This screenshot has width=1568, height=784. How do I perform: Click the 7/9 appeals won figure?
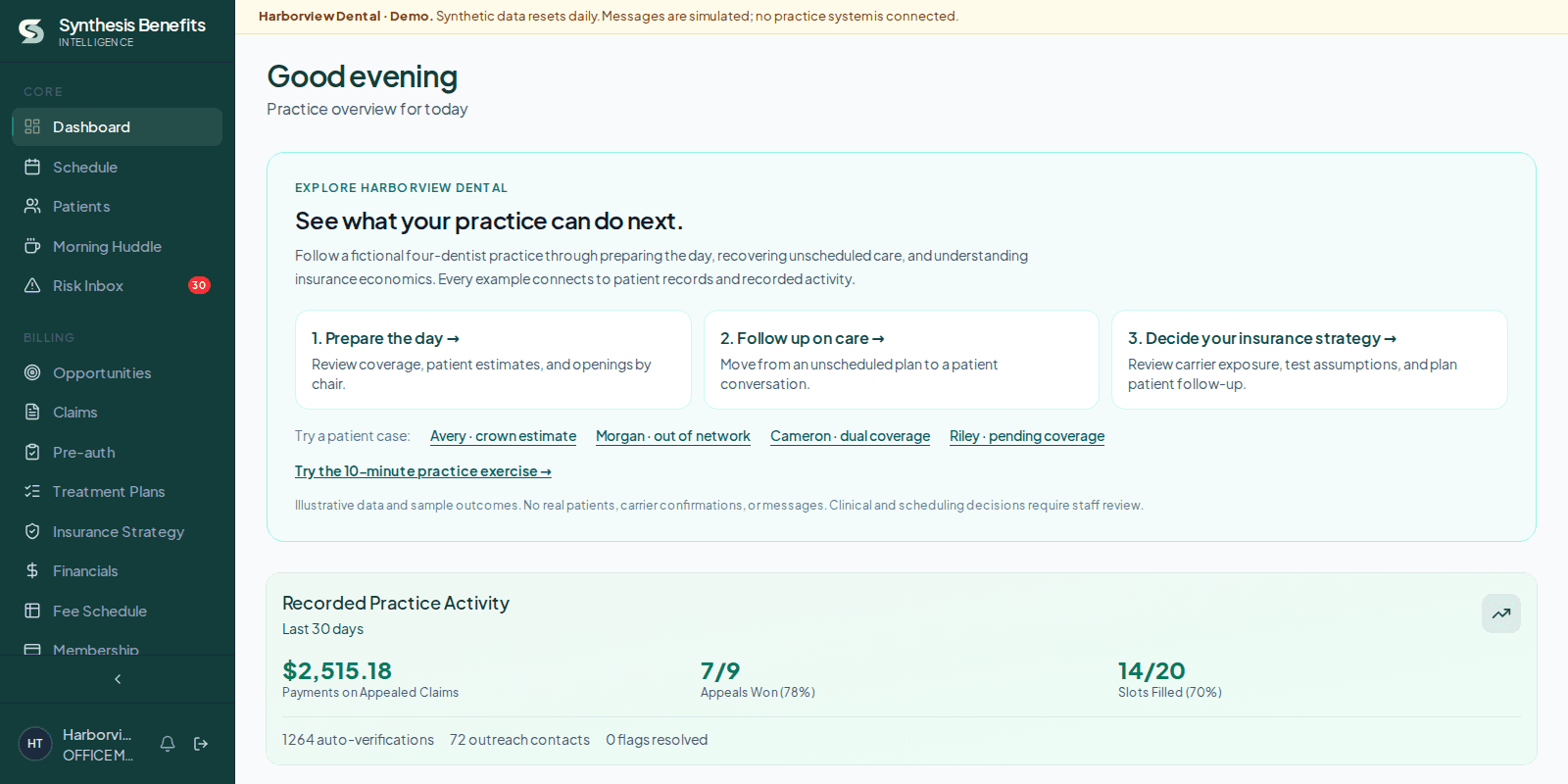click(720, 670)
